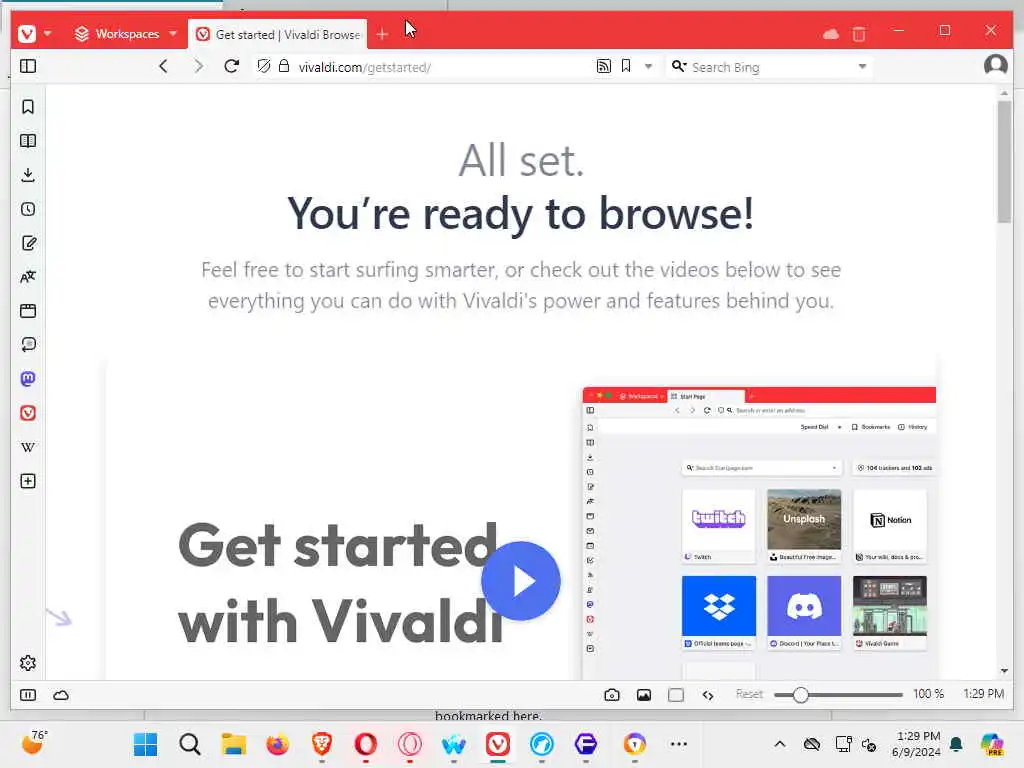The height and width of the screenshot is (768, 1024).
Task: Open the Downloads panel
Action: (27, 174)
